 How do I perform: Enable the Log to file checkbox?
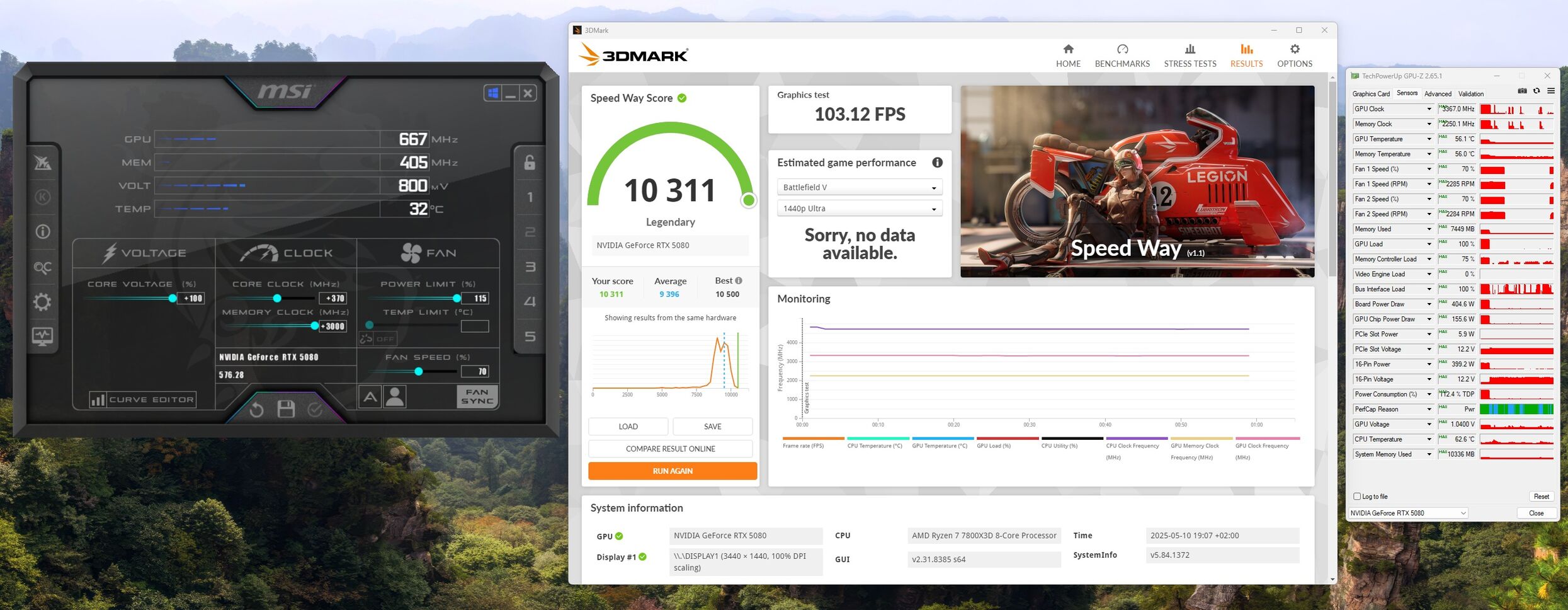point(1357,497)
